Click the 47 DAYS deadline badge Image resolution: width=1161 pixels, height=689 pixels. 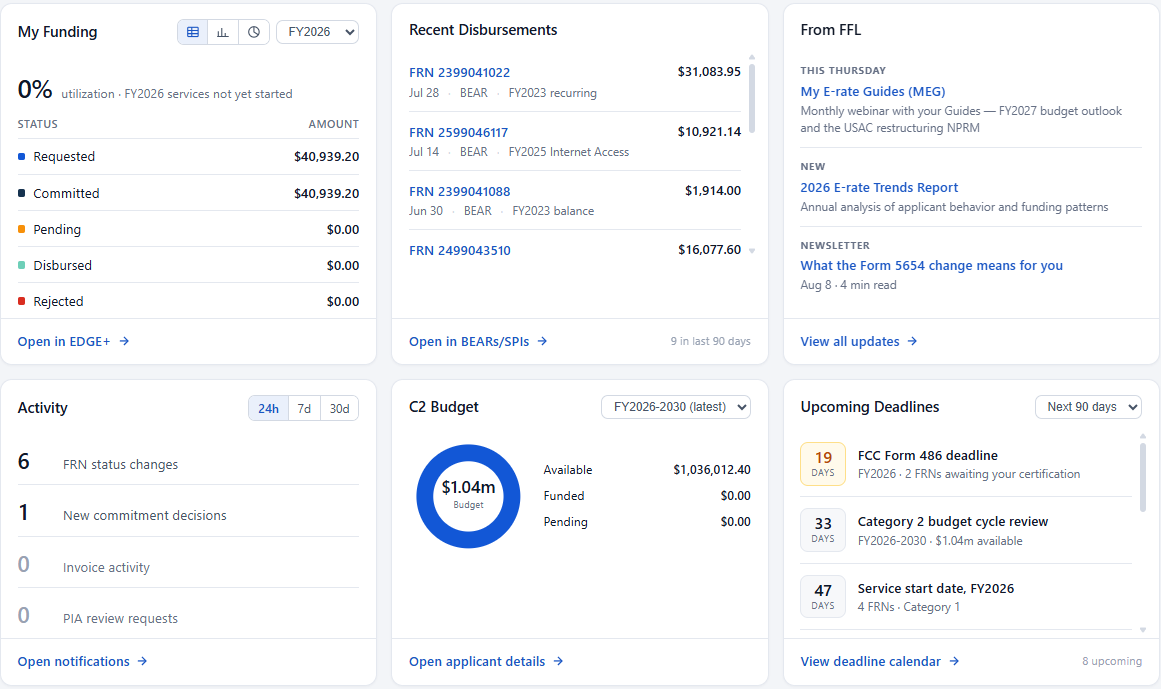click(823, 596)
